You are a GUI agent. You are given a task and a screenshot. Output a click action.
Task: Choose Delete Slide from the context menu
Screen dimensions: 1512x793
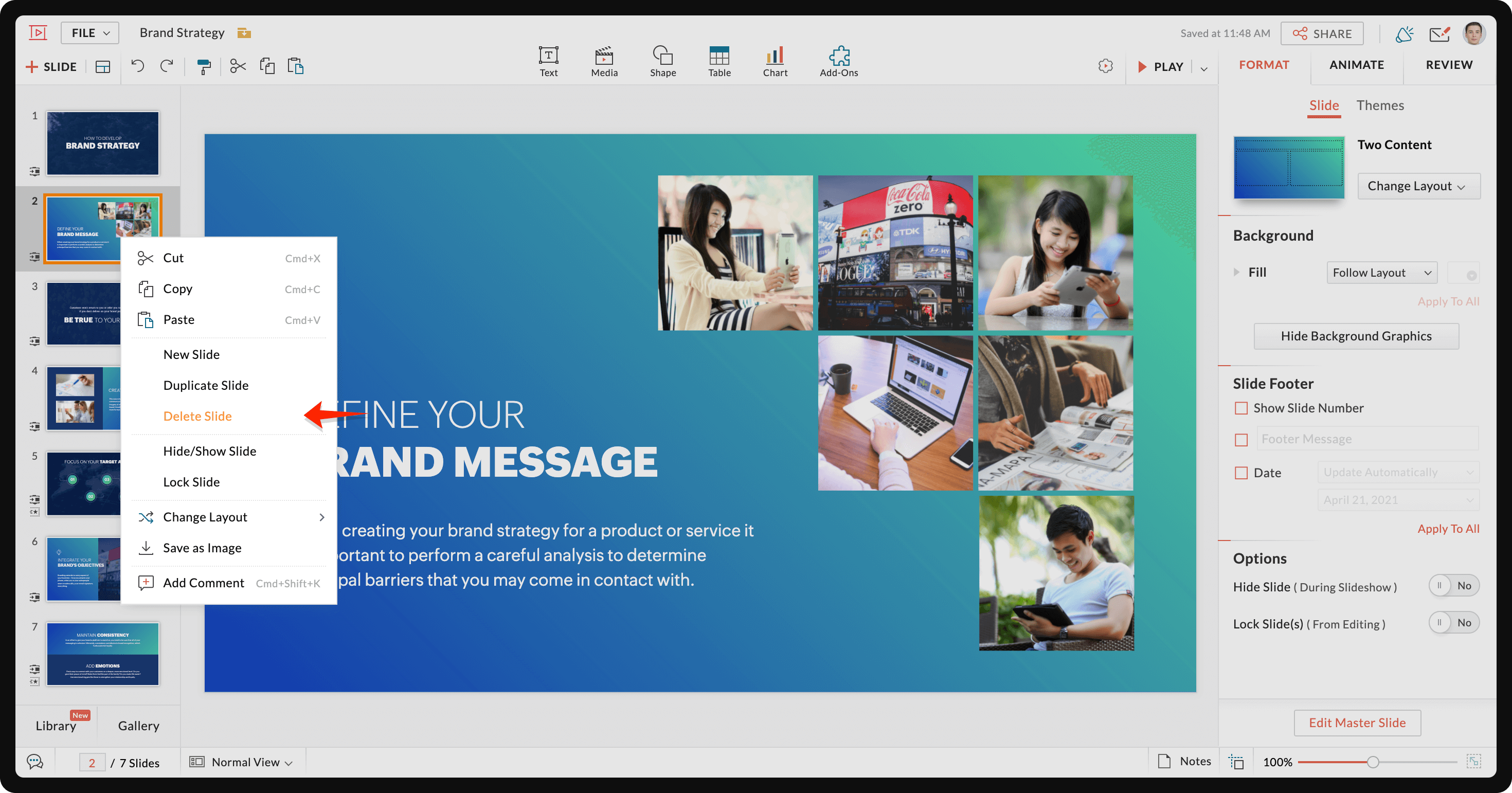(x=197, y=416)
